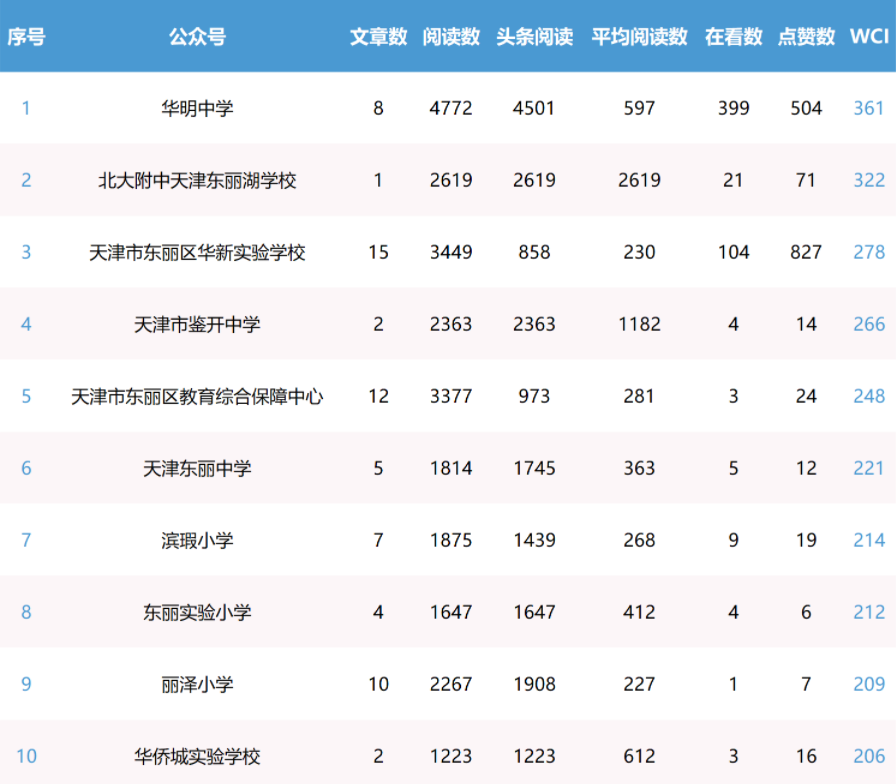896x784 pixels.
Task: Click 阅读数 value 2267
Action: tap(451, 684)
